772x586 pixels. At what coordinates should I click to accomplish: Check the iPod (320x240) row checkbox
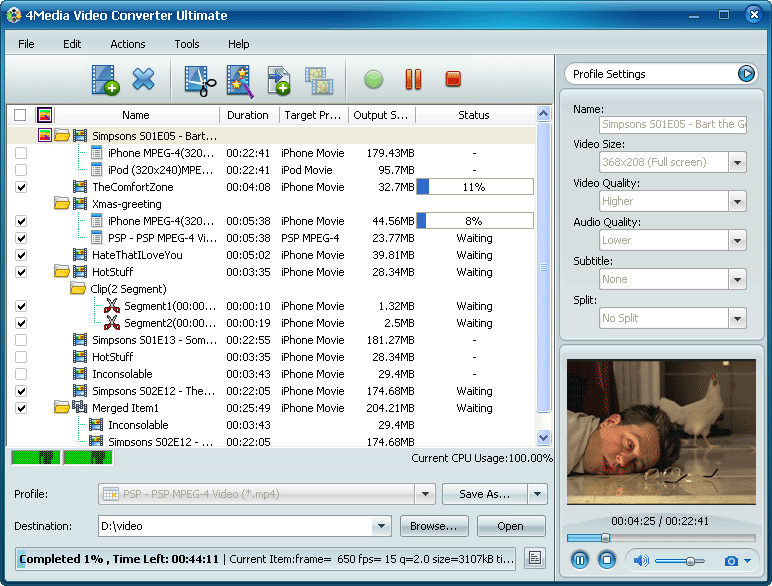pos(21,170)
